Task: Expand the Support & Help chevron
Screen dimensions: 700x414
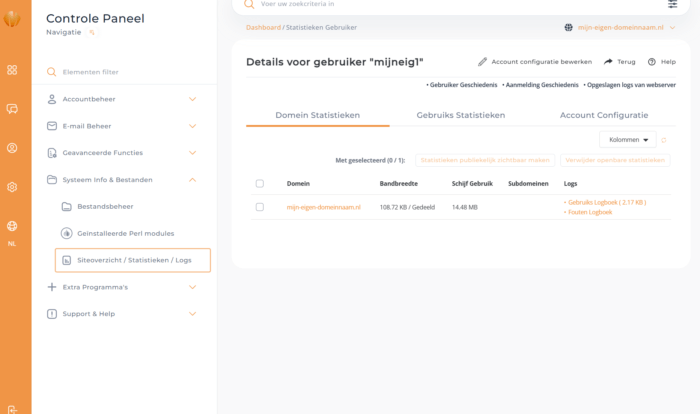Action: coord(192,314)
